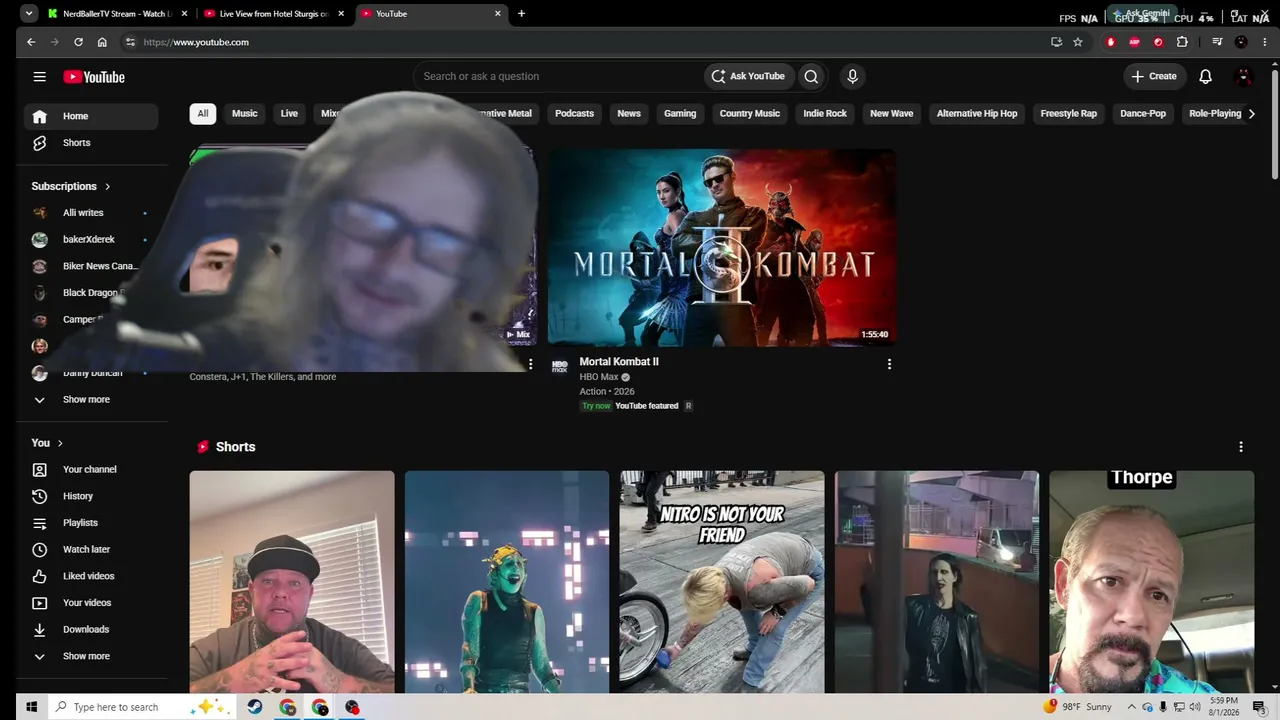Open a new browser tab
The image size is (1280, 720).
tap(521, 14)
